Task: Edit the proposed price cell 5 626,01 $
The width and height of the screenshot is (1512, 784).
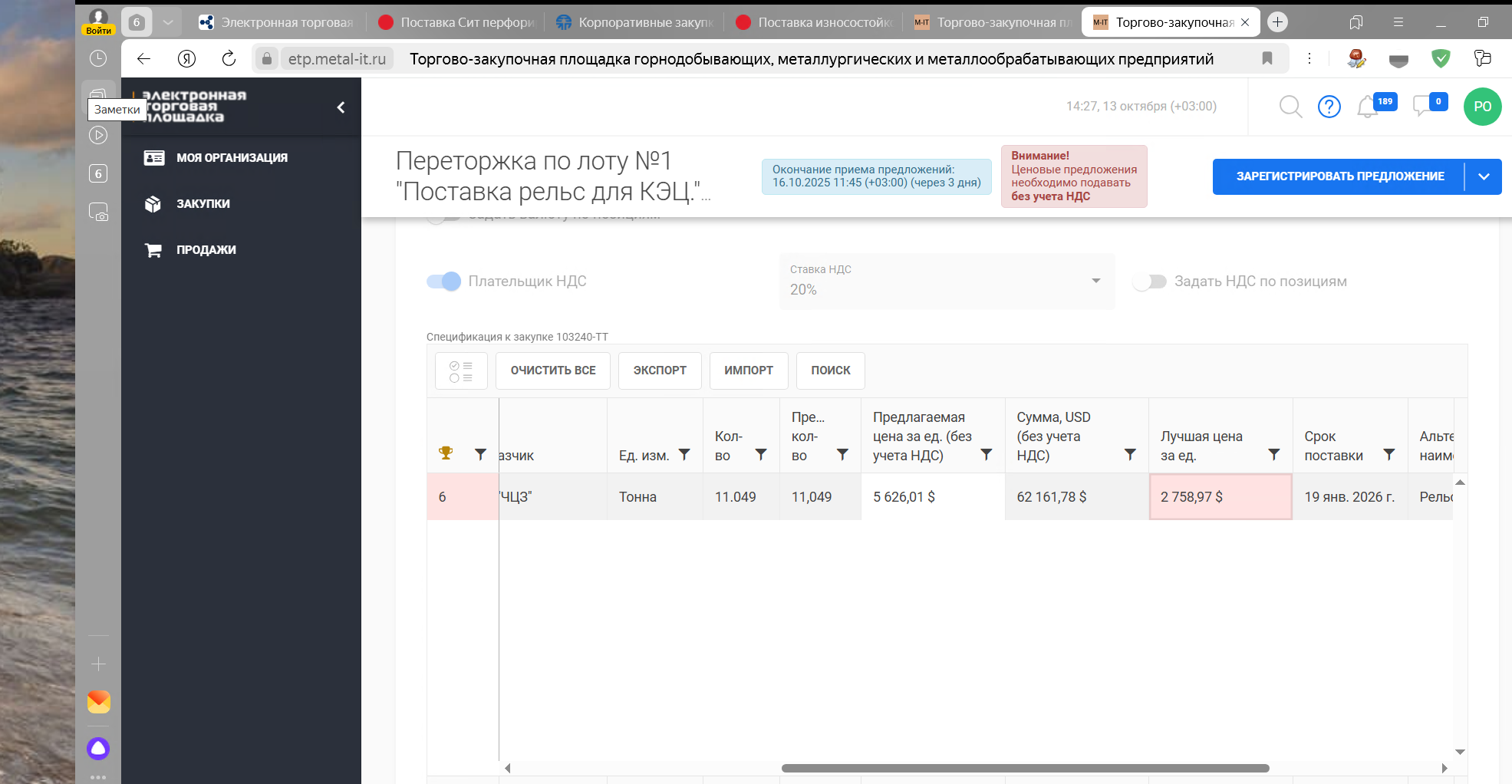Action: (933, 497)
